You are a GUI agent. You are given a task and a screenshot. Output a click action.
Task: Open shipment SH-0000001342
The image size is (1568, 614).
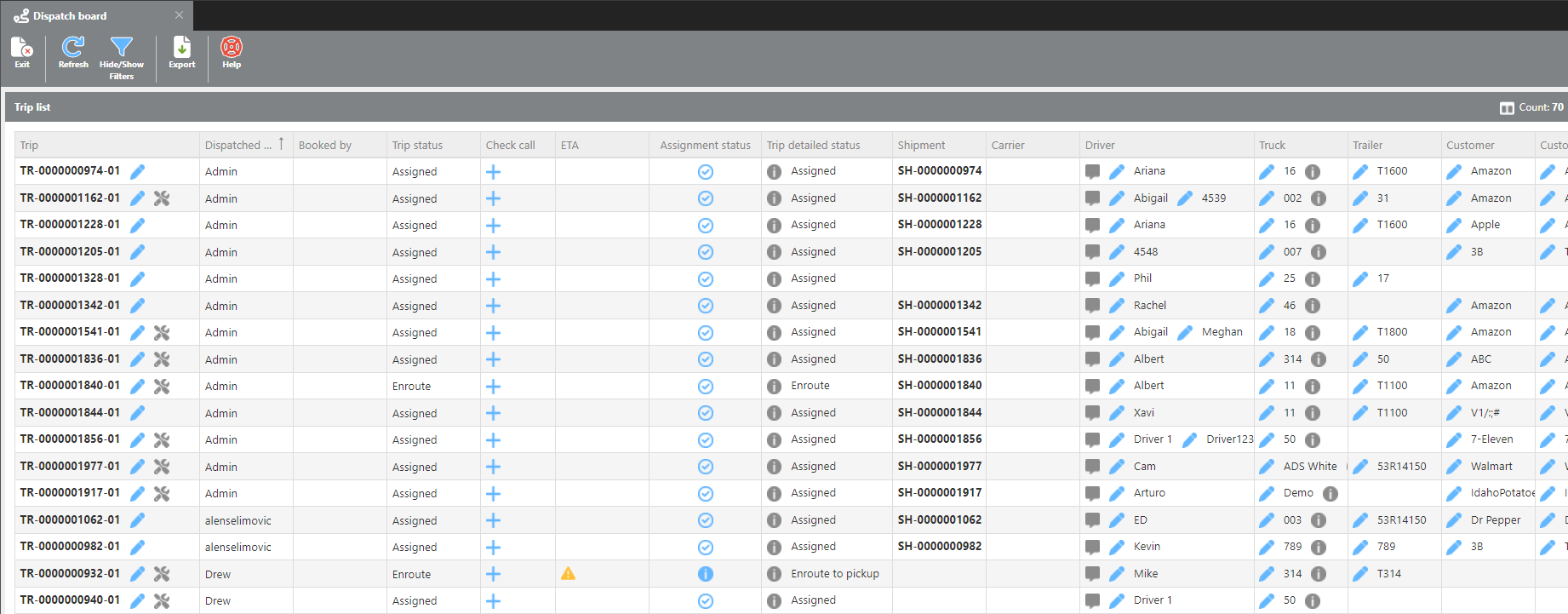click(939, 306)
